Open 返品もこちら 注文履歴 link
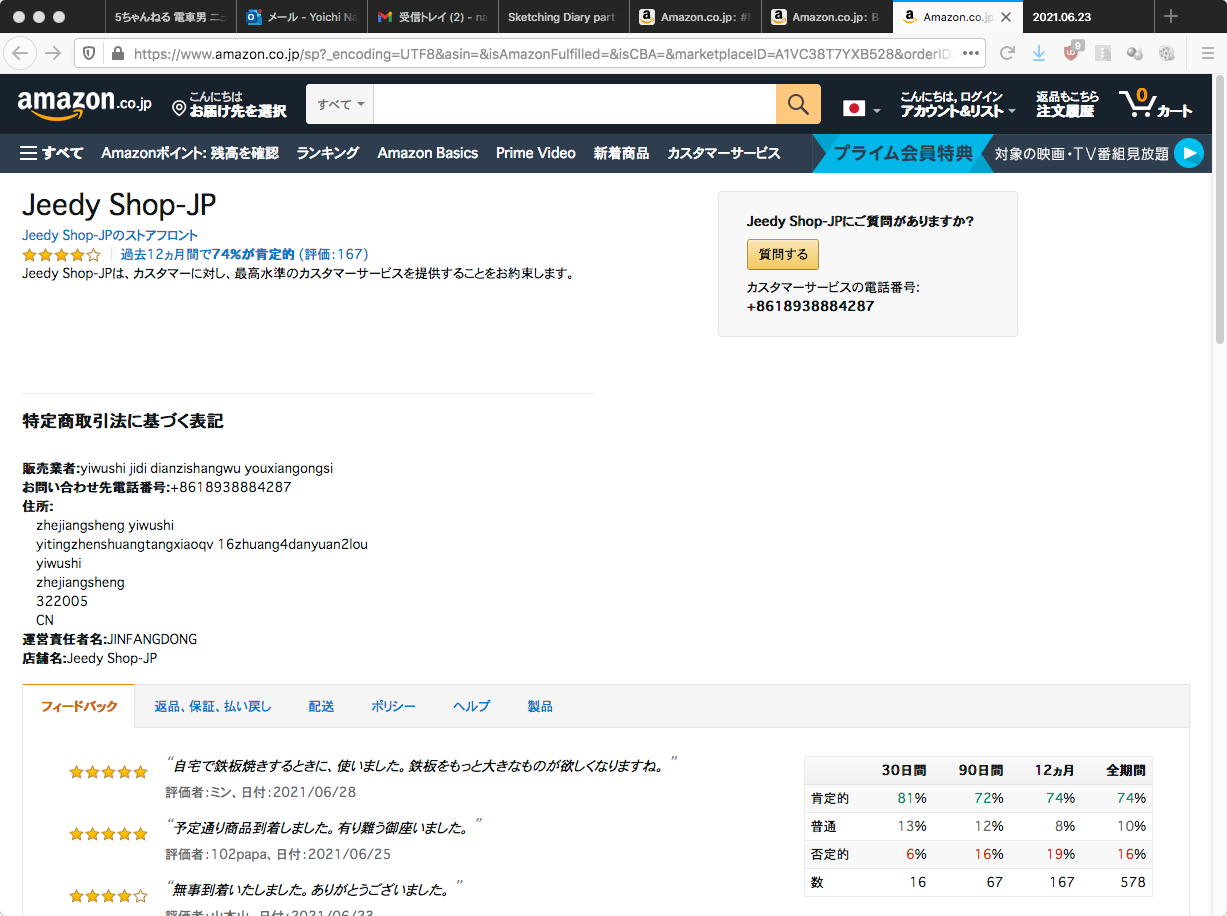 pyautogui.click(x=1067, y=104)
